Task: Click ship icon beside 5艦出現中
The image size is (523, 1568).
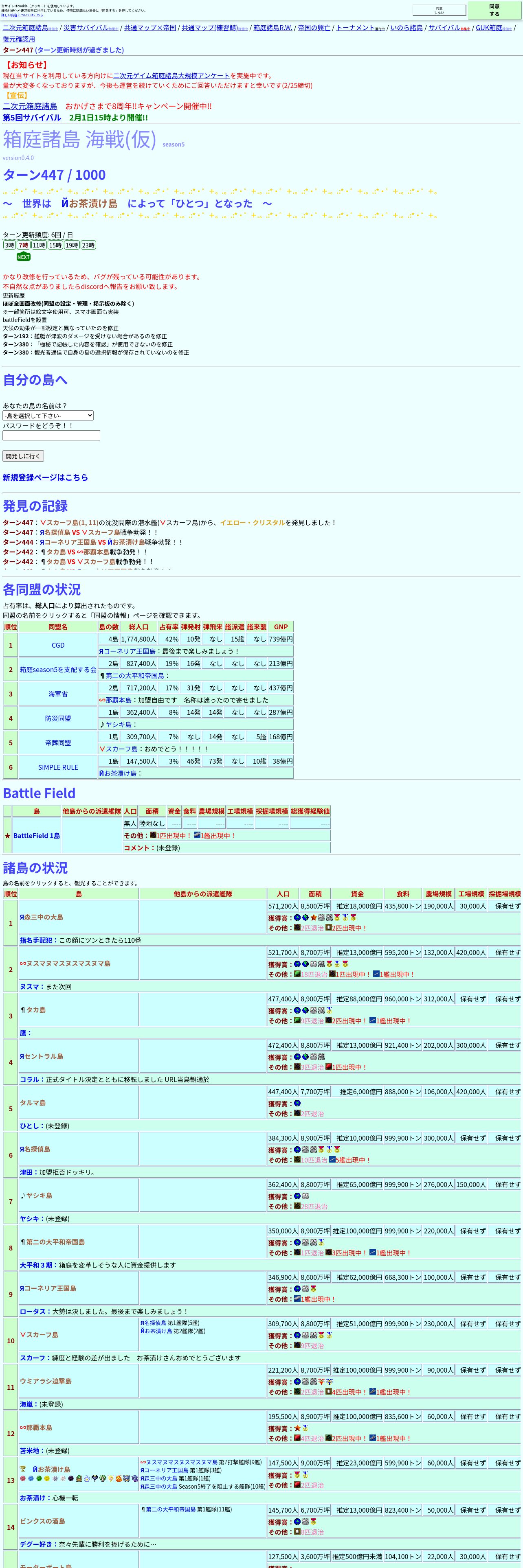Action: [x=332, y=1160]
